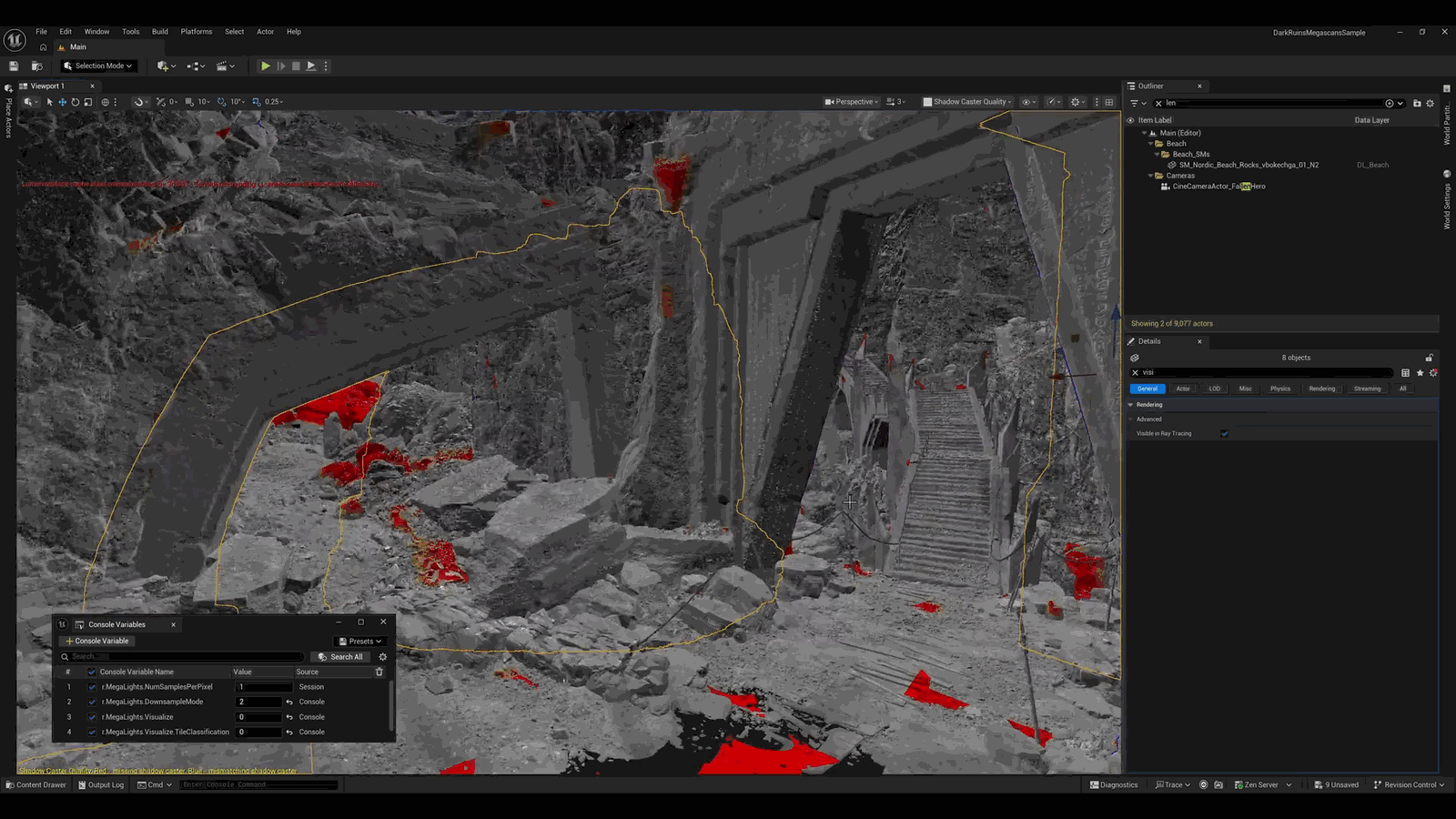Toggle checkbox for r.MegaLights.NumSamplesPerPixel row

tap(92, 687)
